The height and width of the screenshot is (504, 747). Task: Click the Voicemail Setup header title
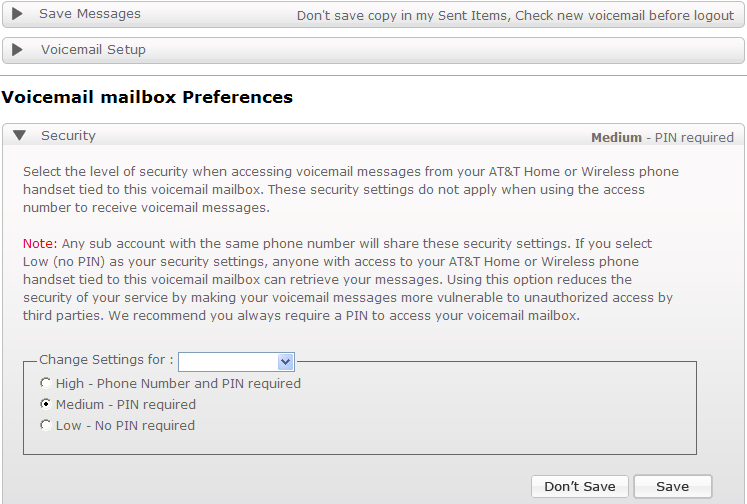point(93,50)
